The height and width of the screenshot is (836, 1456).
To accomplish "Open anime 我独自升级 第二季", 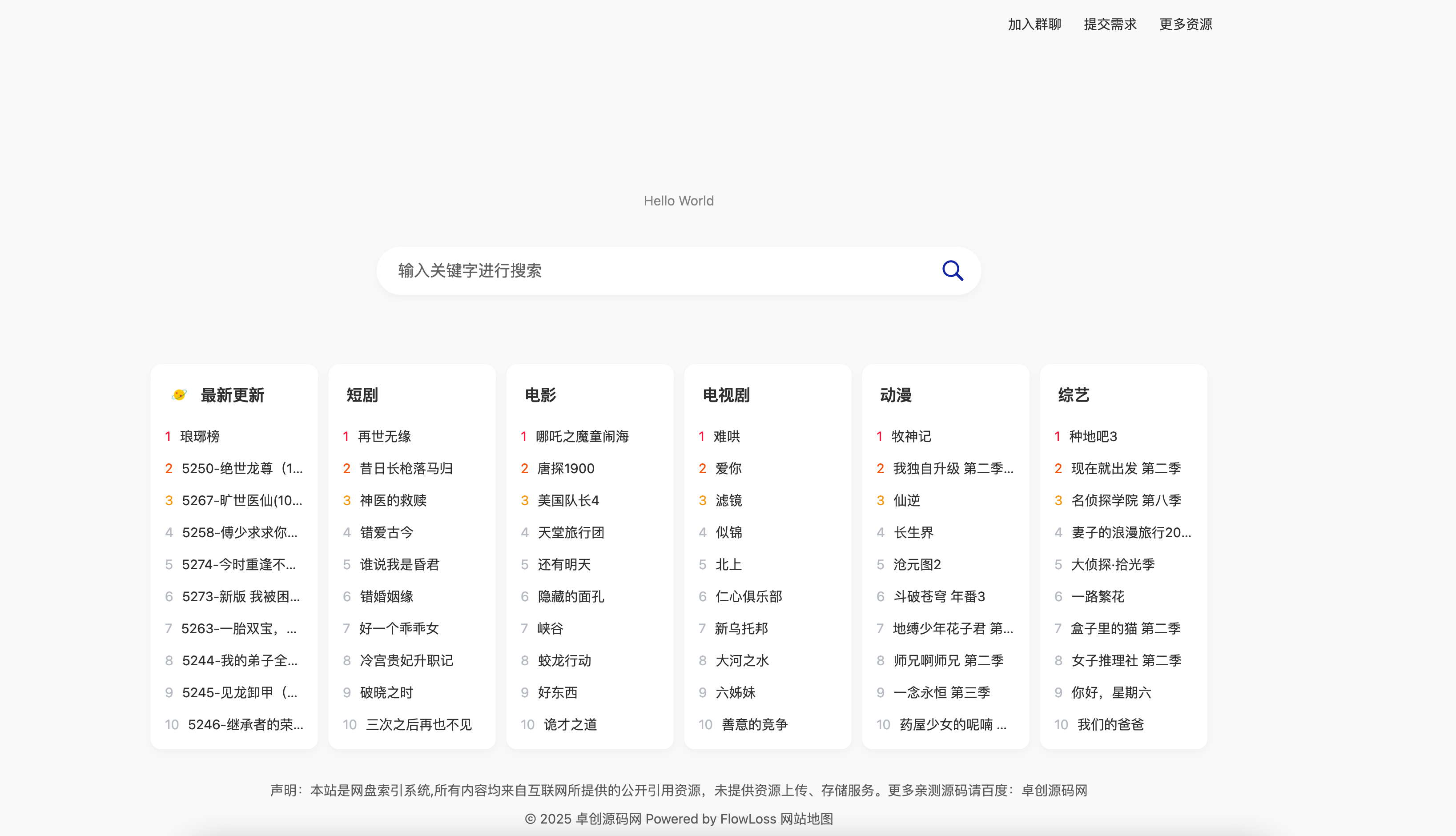I will coord(953,469).
